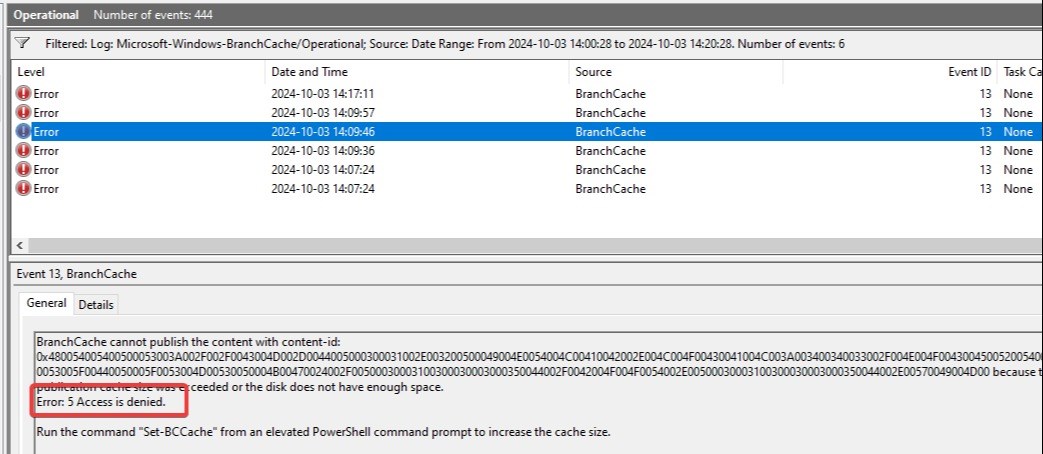Image resolution: width=1043 pixels, height=454 pixels.
Task: Click the error icon of the 14:09:36 event
Action: tap(23, 150)
